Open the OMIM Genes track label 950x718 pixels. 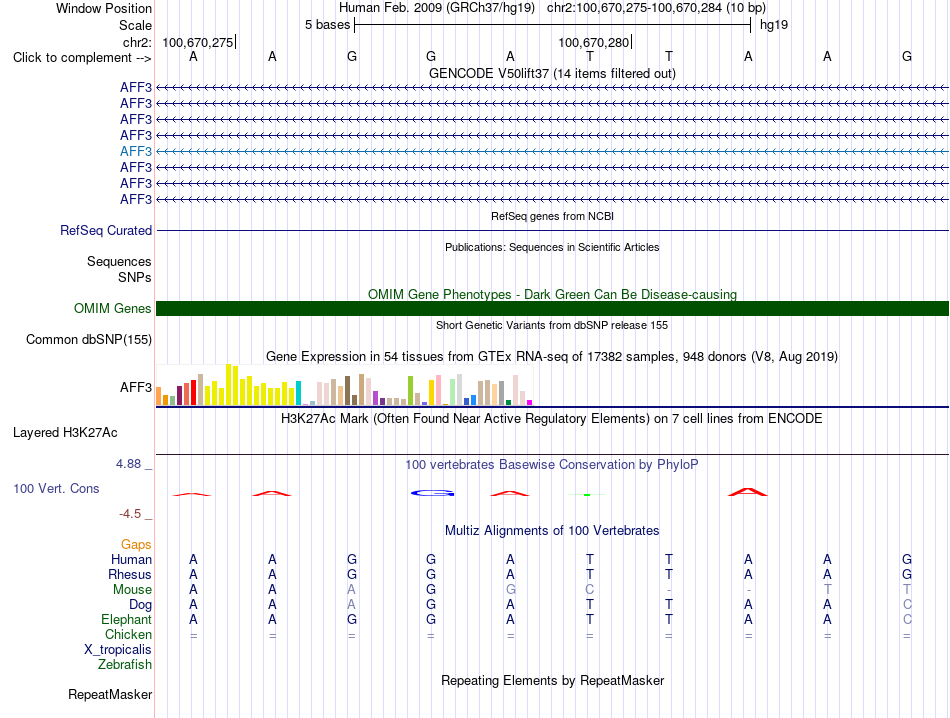coord(113,308)
